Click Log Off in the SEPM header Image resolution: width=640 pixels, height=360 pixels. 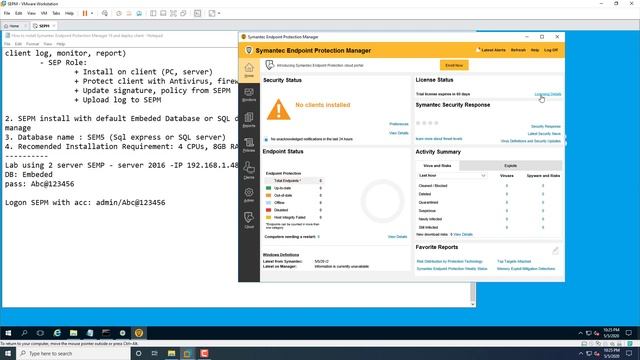[551, 50]
